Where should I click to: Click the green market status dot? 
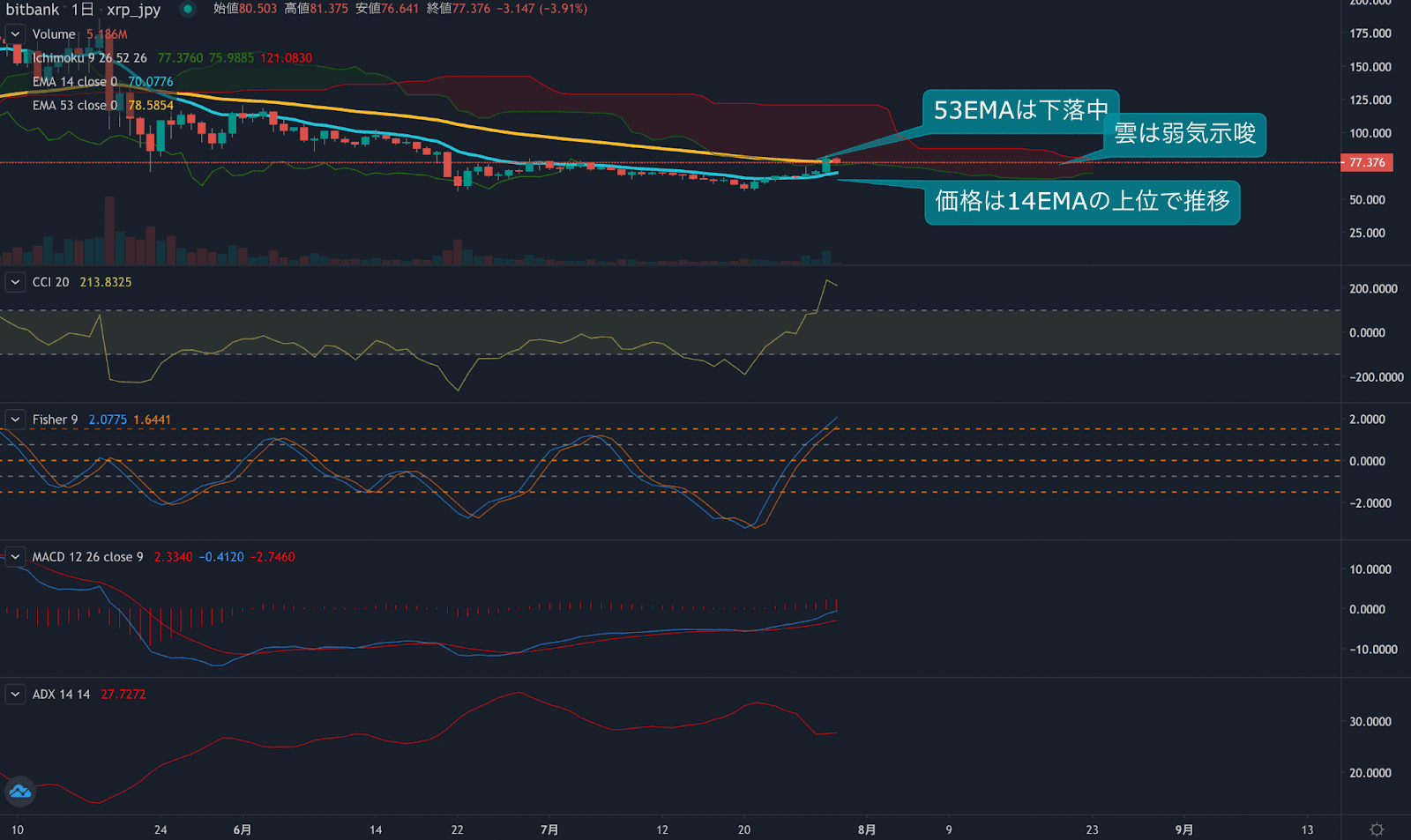click(x=188, y=9)
